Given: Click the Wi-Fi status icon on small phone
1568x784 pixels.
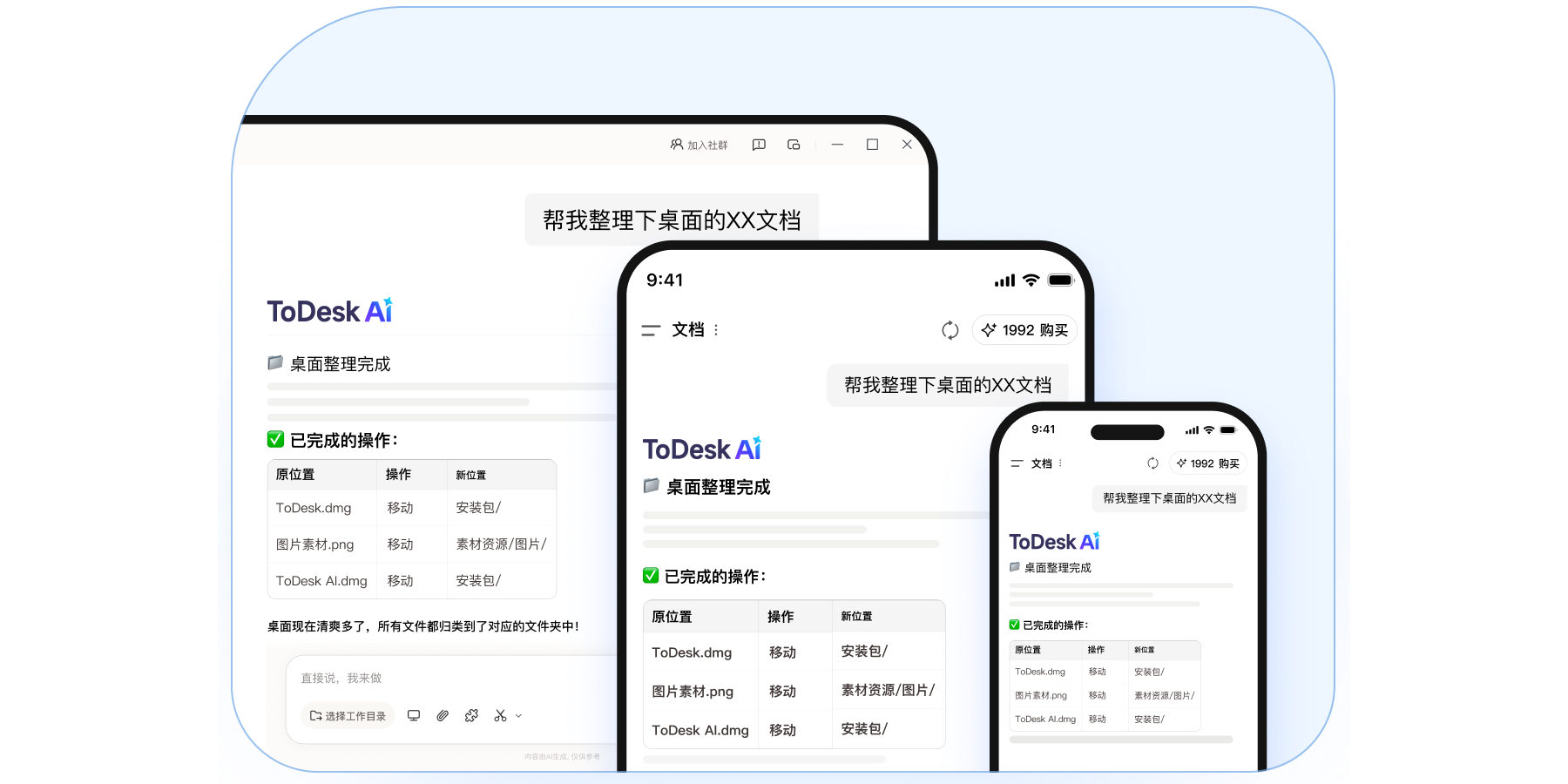Looking at the screenshot, I should click(x=1209, y=430).
